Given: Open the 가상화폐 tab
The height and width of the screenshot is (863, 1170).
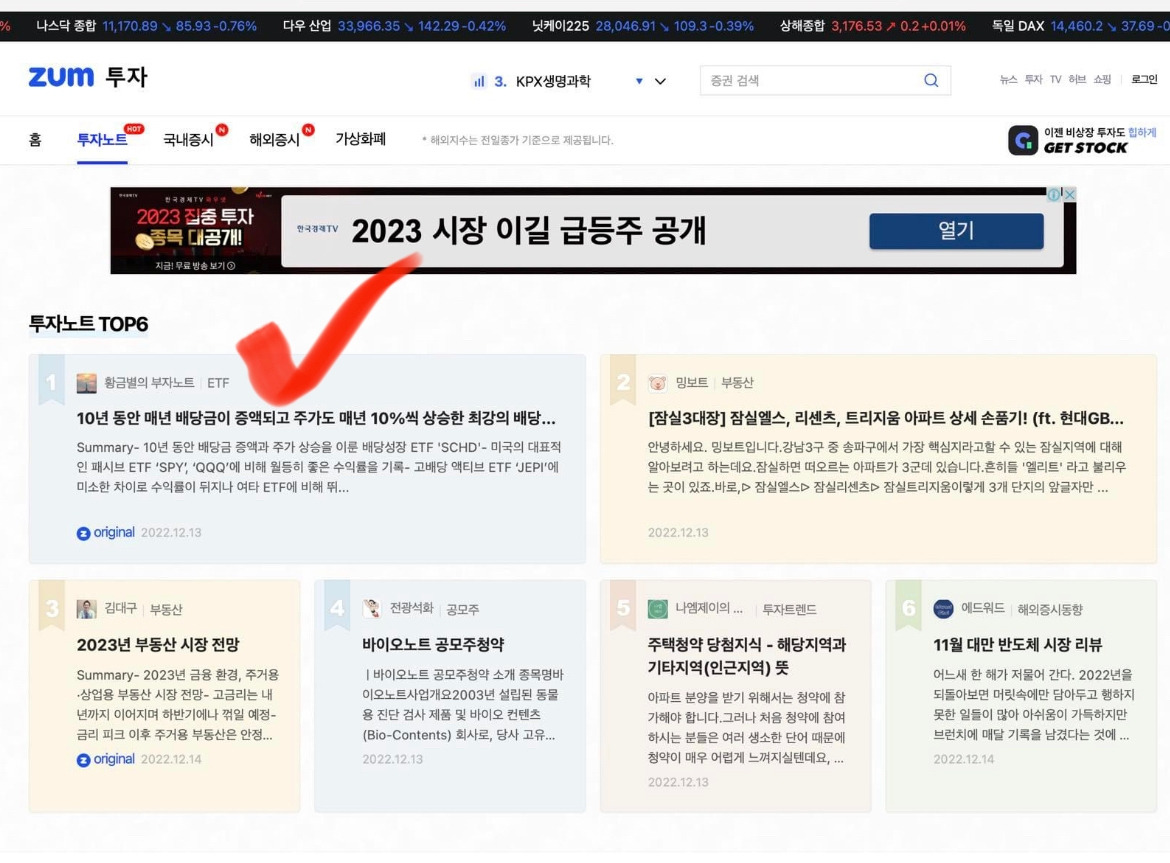Looking at the screenshot, I should click(360, 139).
